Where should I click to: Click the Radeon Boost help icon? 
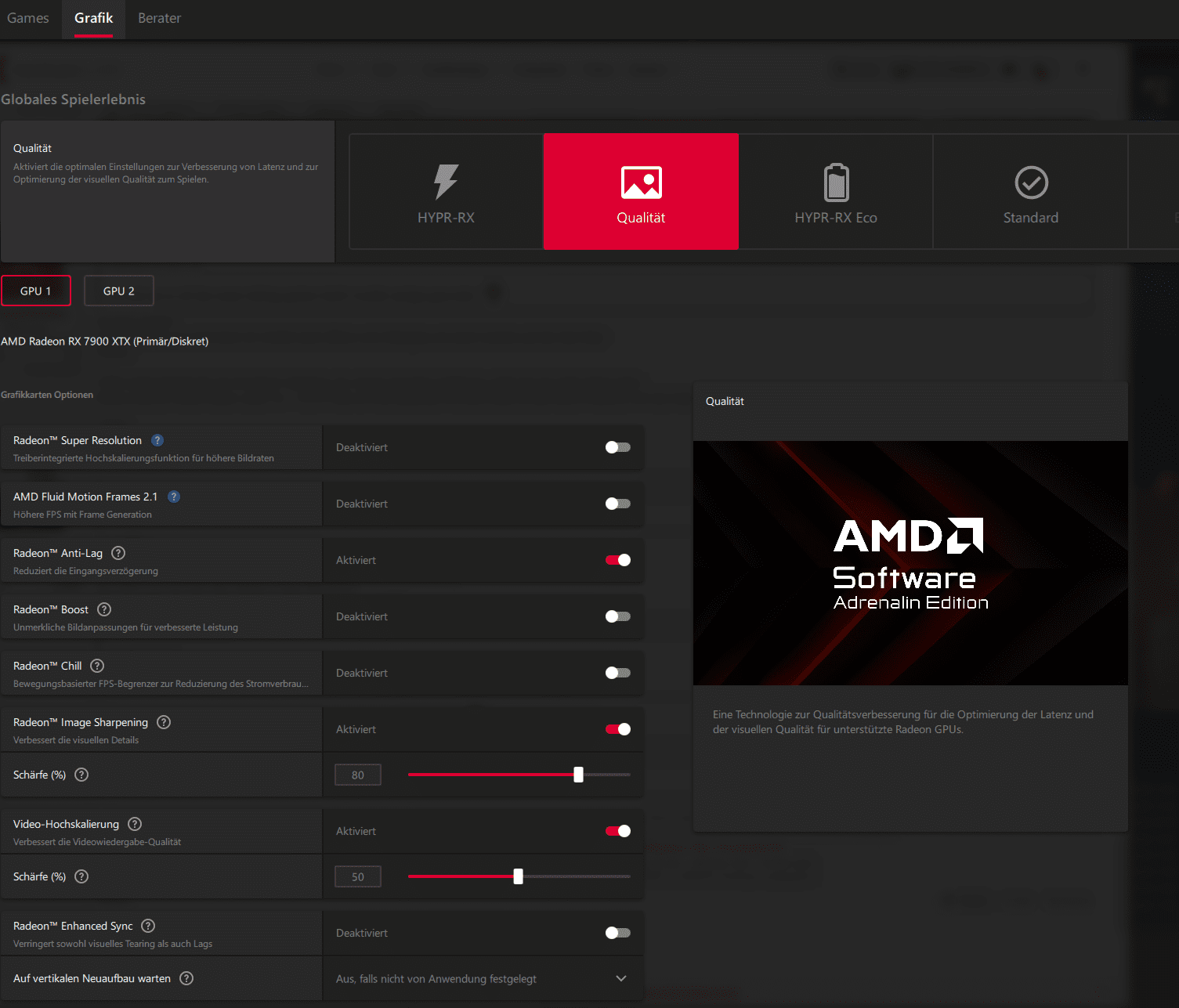tap(104, 609)
